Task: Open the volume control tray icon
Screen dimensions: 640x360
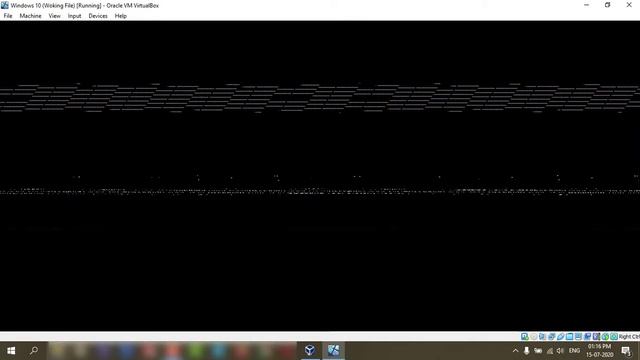Action: (x=560, y=351)
